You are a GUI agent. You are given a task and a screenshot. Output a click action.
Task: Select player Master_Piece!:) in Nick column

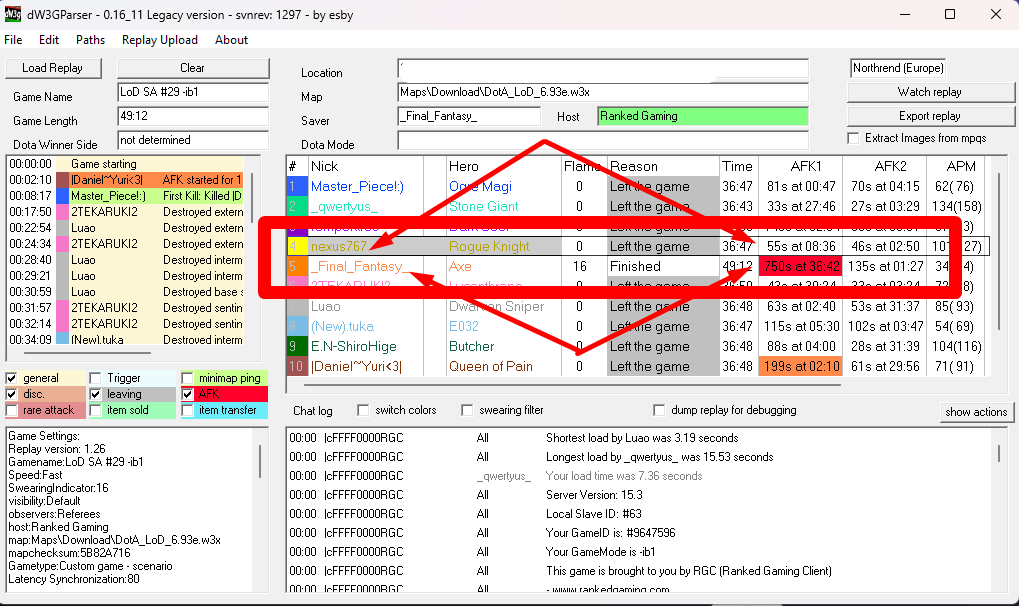(x=357, y=187)
